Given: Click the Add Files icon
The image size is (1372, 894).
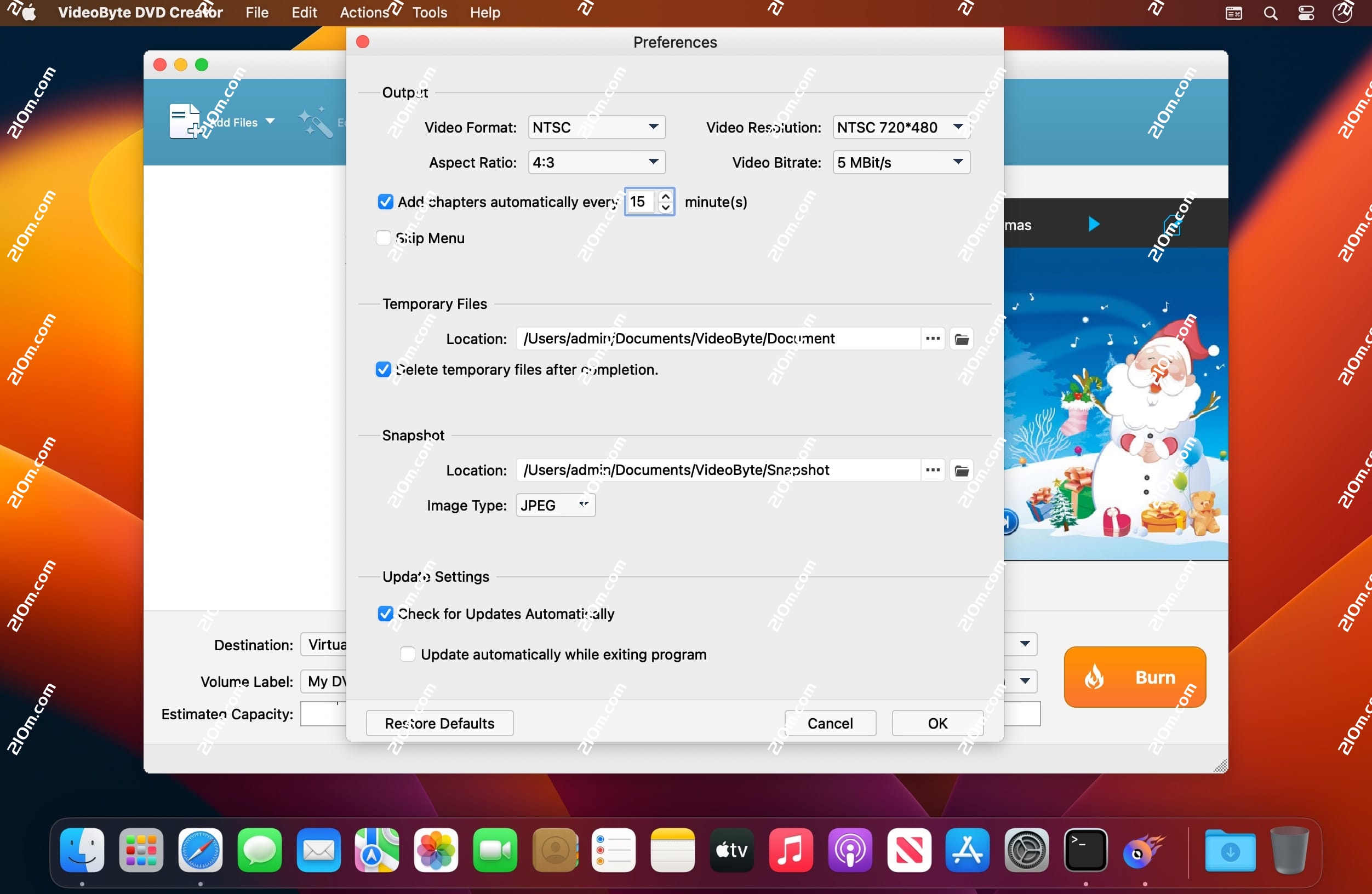Looking at the screenshot, I should [184, 121].
